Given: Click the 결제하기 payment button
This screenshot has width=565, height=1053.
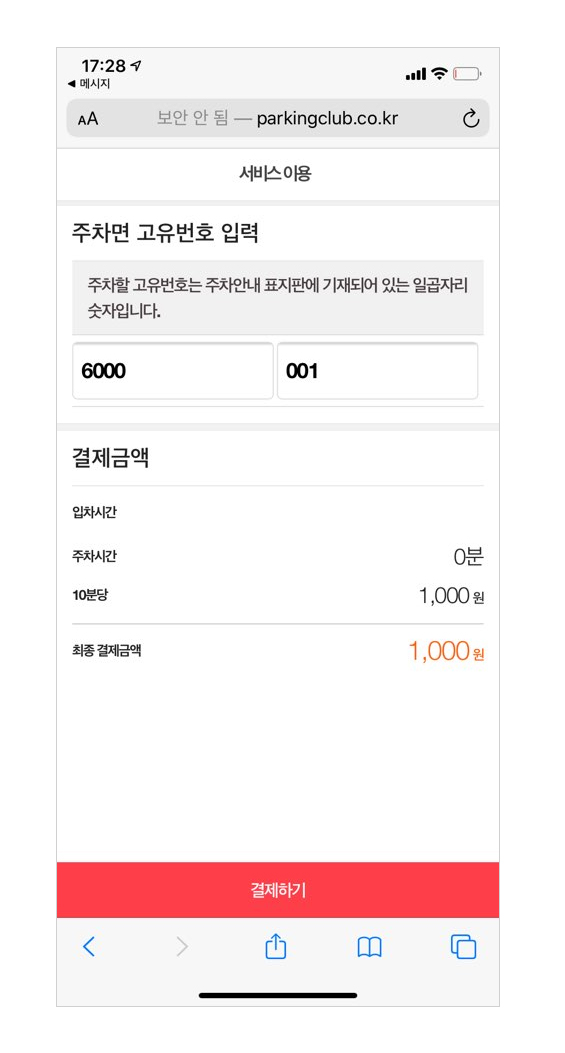Looking at the screenshot, I should pos(278,890).
